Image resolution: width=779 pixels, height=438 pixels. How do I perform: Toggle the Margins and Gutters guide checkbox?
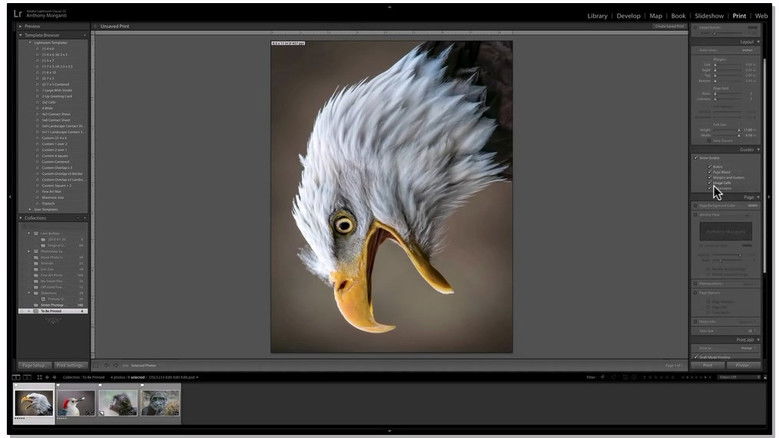[709, 176]
